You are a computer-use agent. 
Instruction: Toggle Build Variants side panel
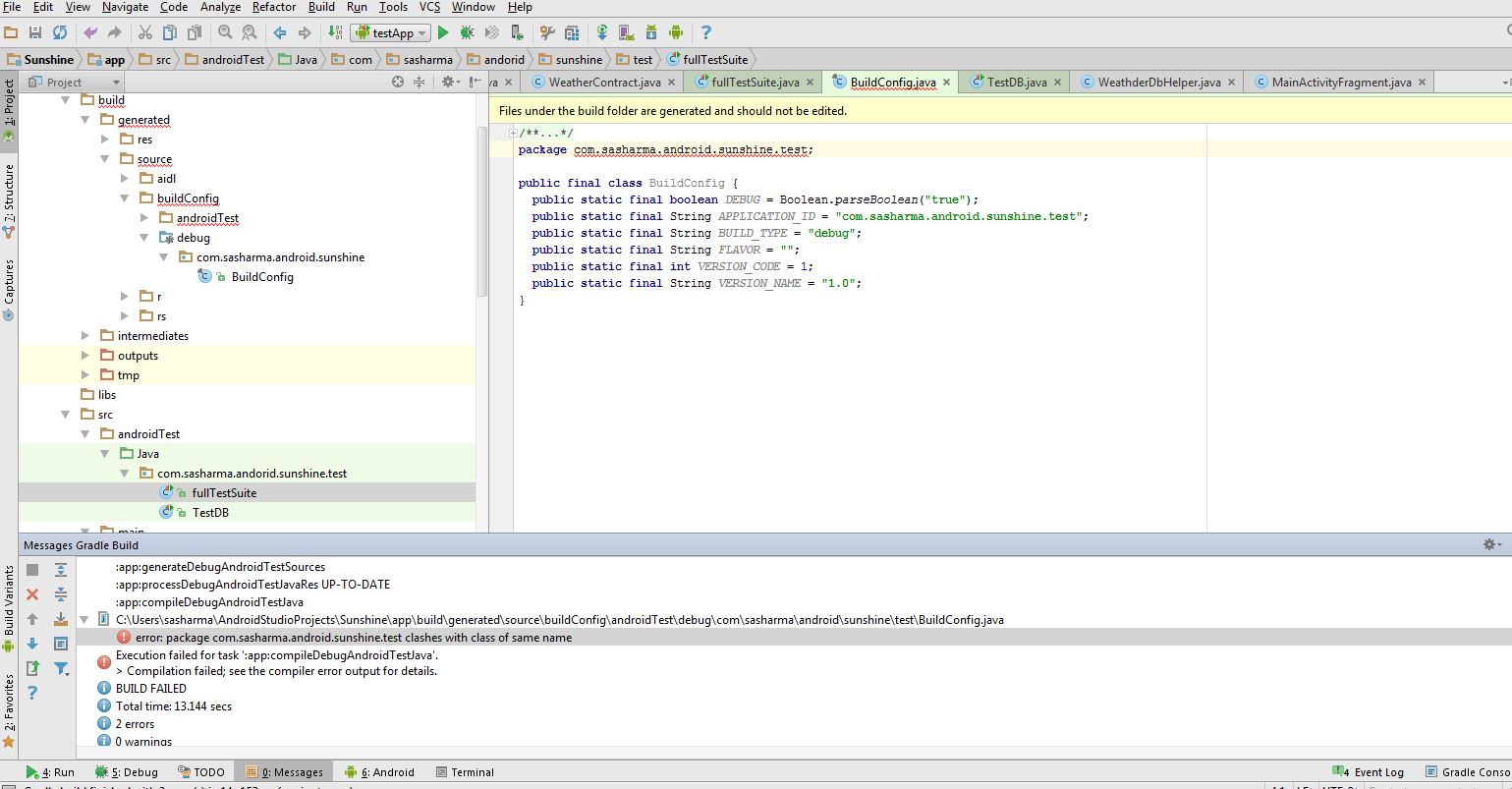pyautogui.click(x=9, y=599)
